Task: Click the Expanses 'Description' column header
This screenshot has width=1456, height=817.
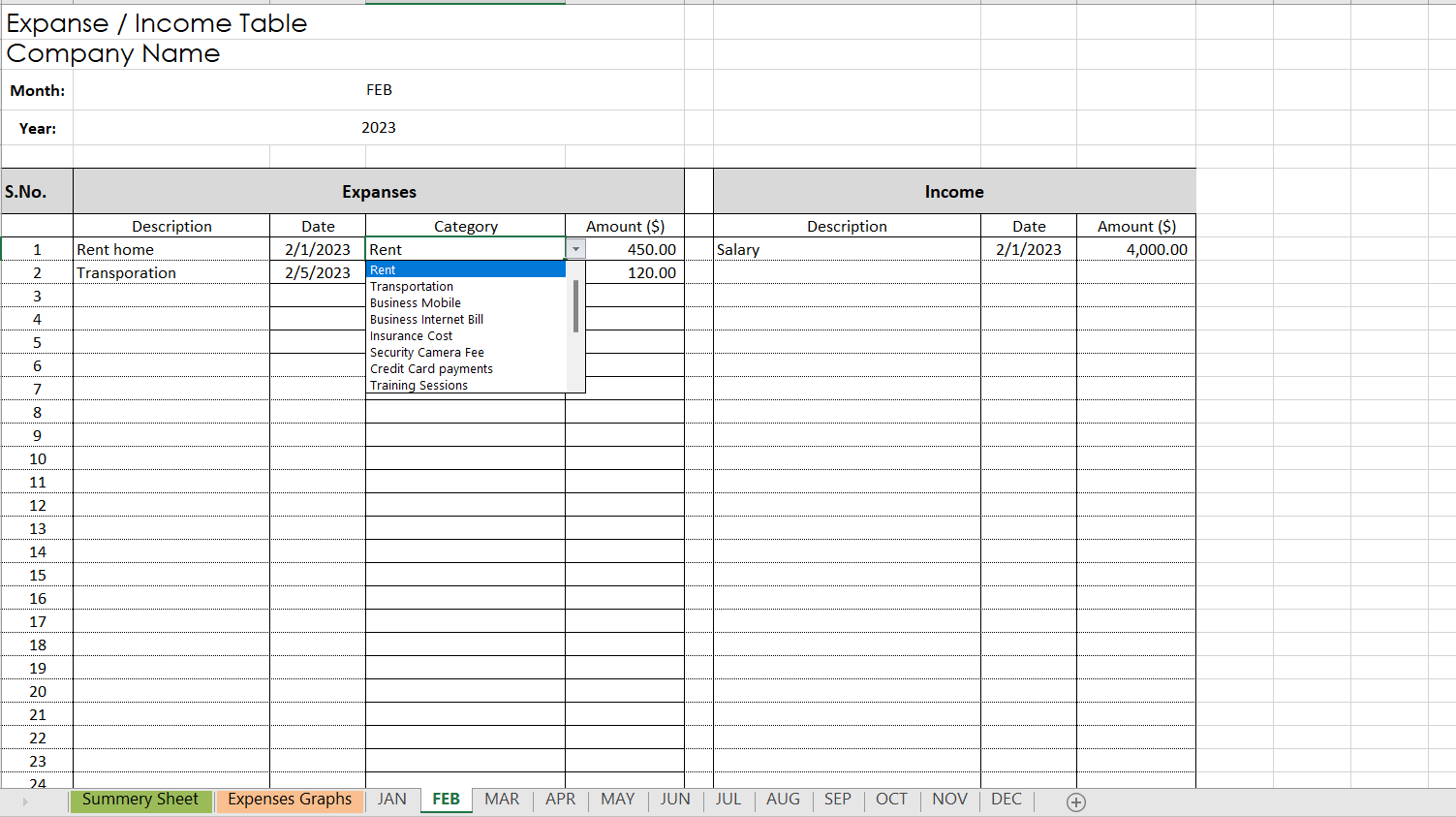Action: [x=171, y=226]
